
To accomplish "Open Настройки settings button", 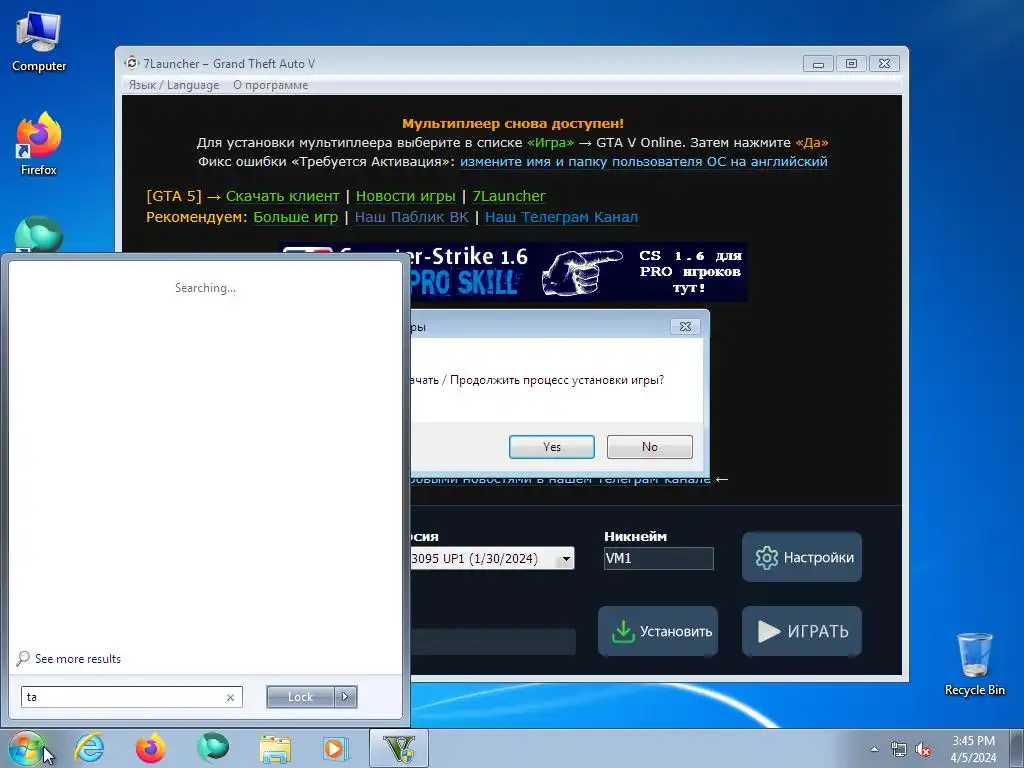I will (802, 557).
